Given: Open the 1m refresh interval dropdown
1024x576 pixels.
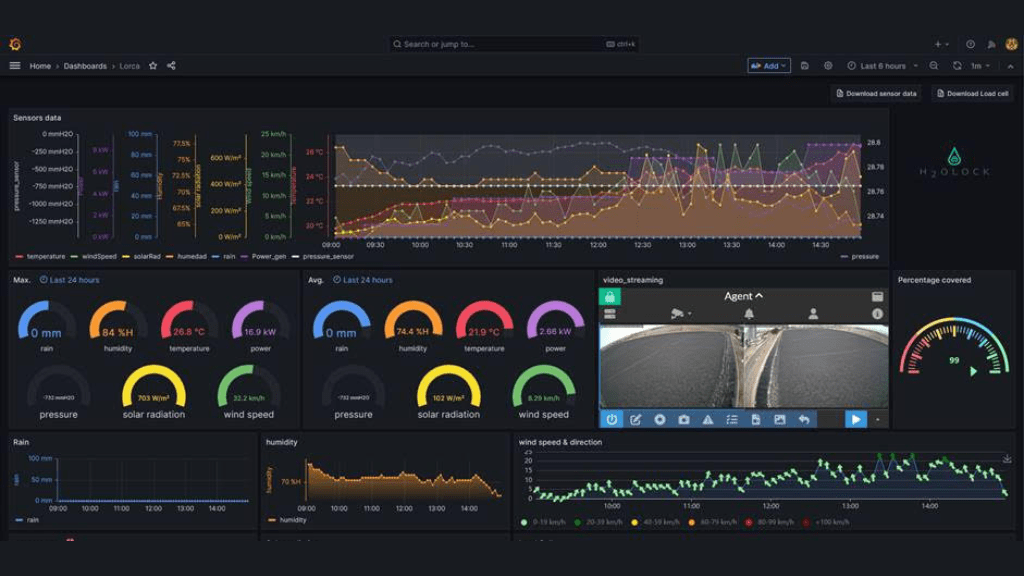Looking at the screenshot, I should point(980,66).
